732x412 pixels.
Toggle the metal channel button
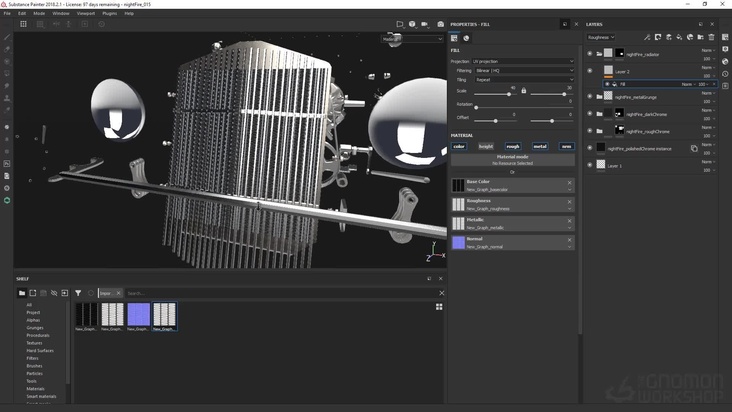[x=540, y=146]
